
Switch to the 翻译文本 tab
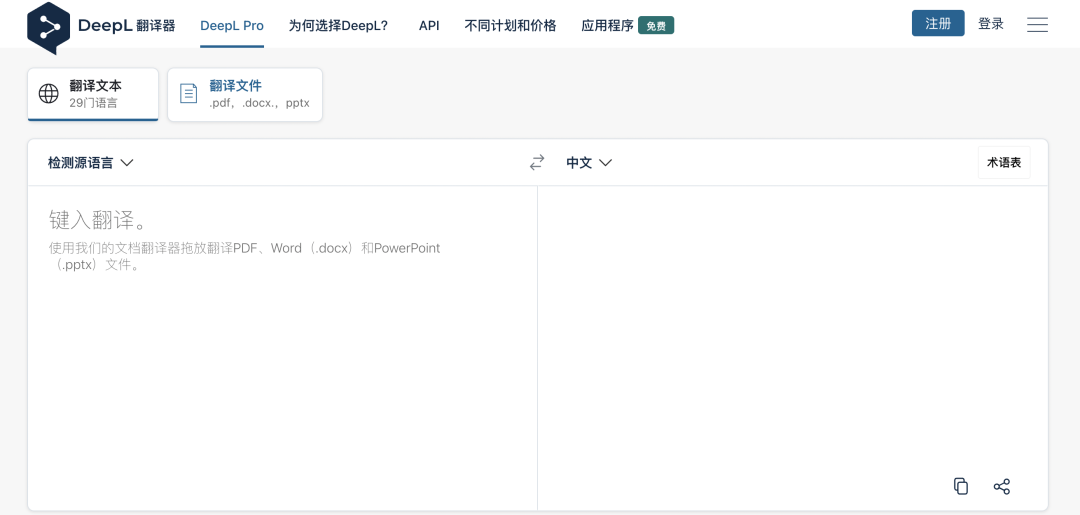tap(93, 94)
